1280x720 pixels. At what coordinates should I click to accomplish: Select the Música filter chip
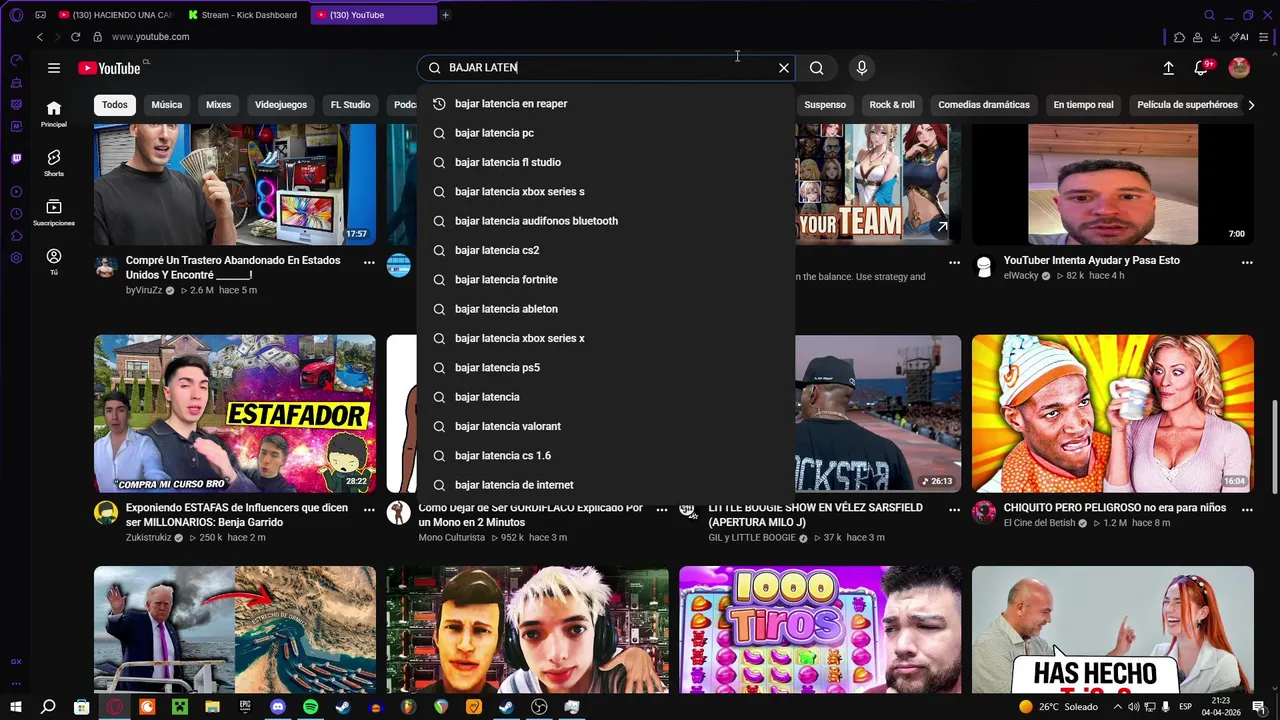(x=167, y=105)
